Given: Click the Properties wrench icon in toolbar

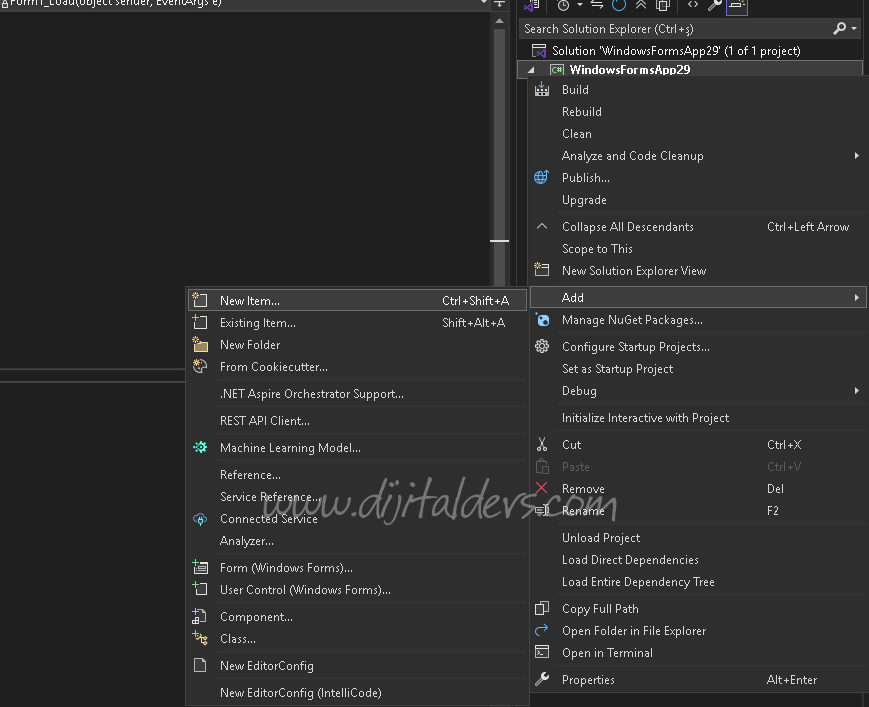Looking at the screenshot, I should (715, 5).
